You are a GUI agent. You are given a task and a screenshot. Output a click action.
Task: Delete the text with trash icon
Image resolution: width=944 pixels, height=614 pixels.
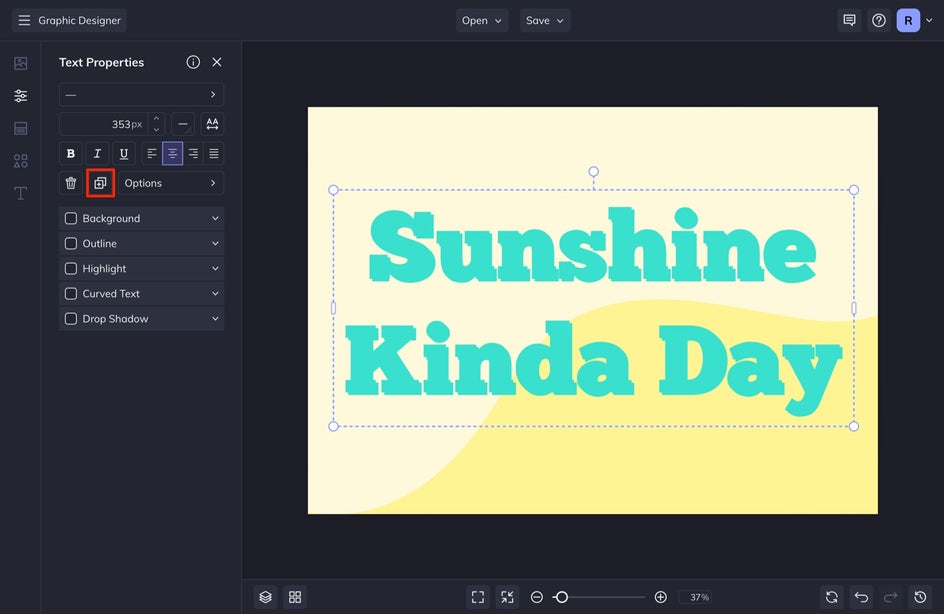[71, 183]
